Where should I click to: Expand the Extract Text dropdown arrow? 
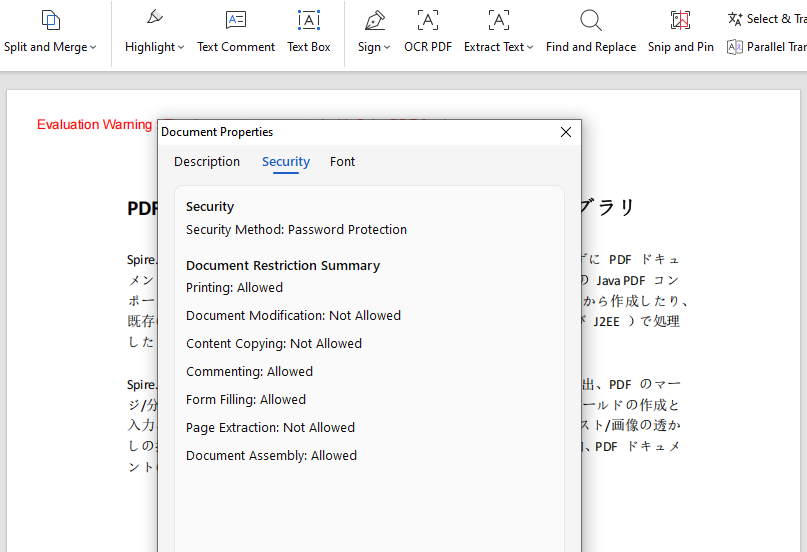pyautogui.click(x=530, y=47)
